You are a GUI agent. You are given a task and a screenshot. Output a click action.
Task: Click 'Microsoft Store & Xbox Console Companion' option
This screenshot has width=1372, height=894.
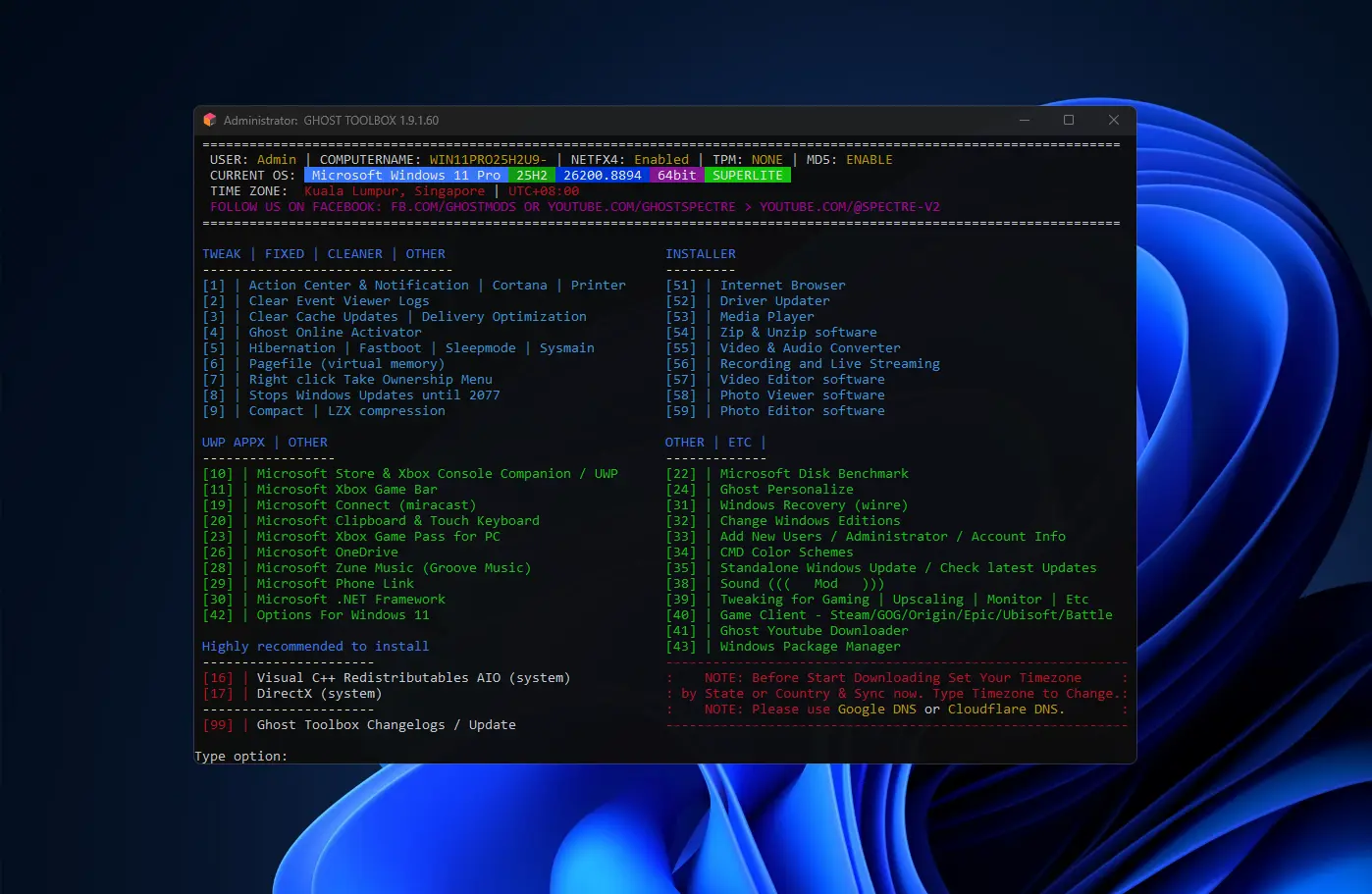(414, 474)
